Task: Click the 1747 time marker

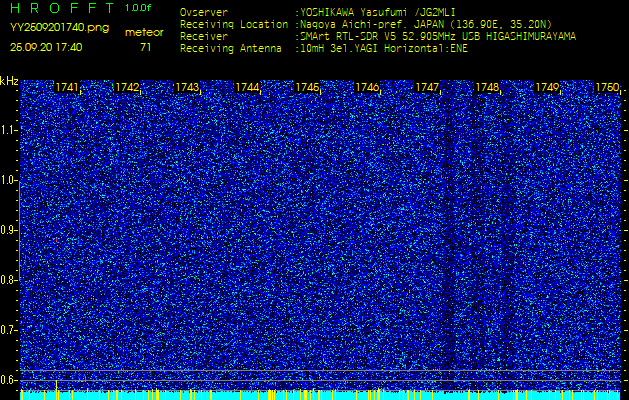Action: click(427, 87)
